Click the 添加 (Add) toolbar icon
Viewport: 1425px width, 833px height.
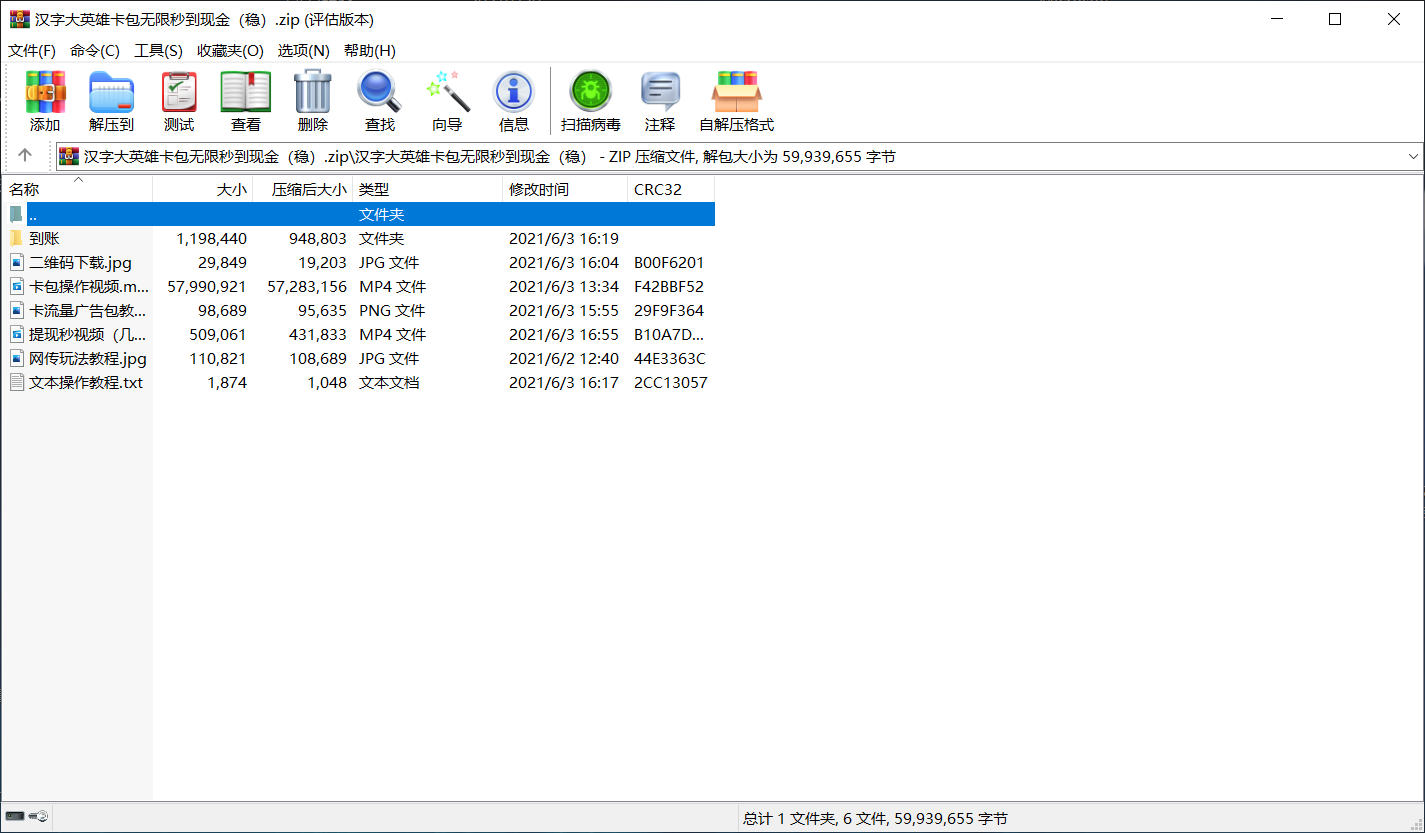pos(45,93)
